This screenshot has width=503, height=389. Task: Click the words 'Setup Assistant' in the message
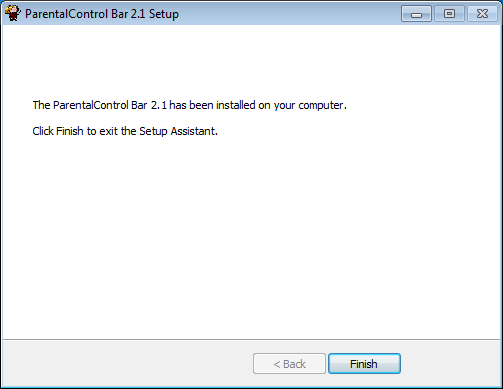(x=178, y=131)
